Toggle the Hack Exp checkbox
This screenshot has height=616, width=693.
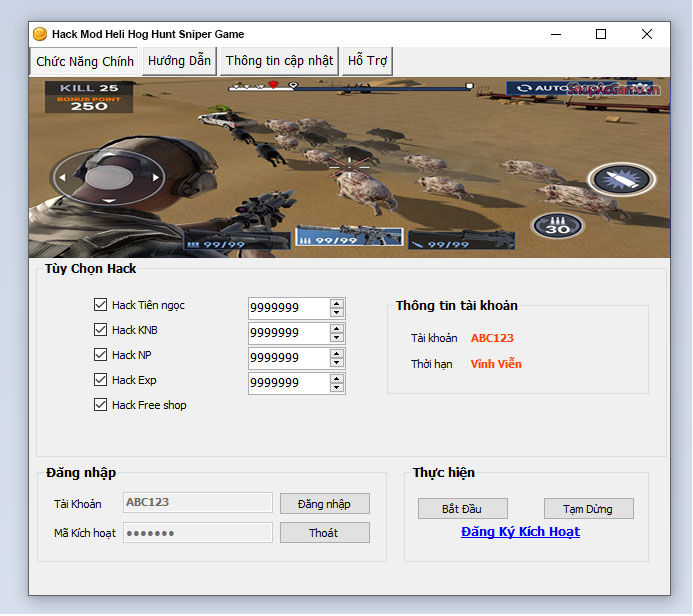pyautogui.click(x=100, y=380)
